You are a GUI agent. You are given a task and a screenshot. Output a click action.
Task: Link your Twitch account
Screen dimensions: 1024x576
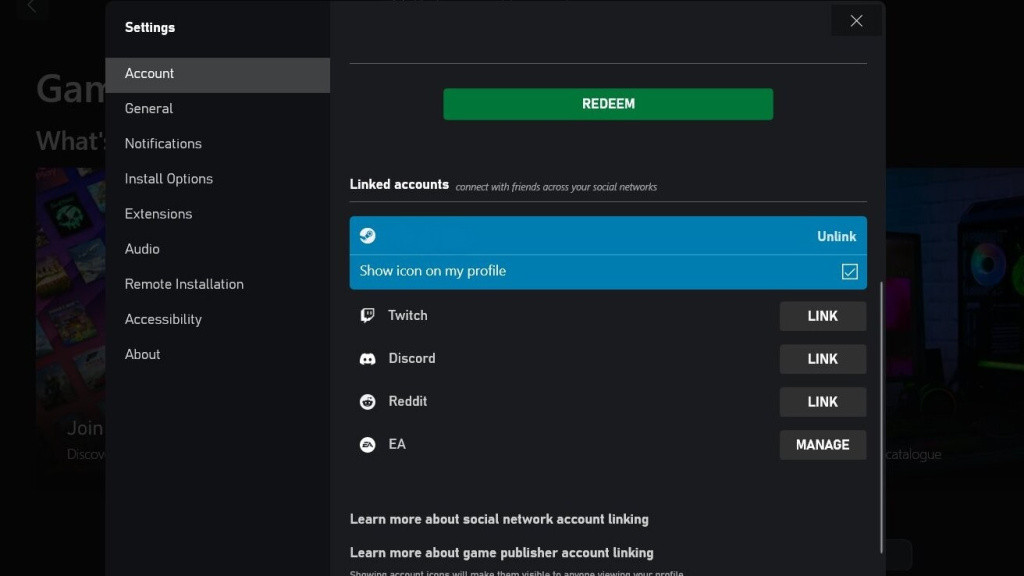tap(822, 316)
